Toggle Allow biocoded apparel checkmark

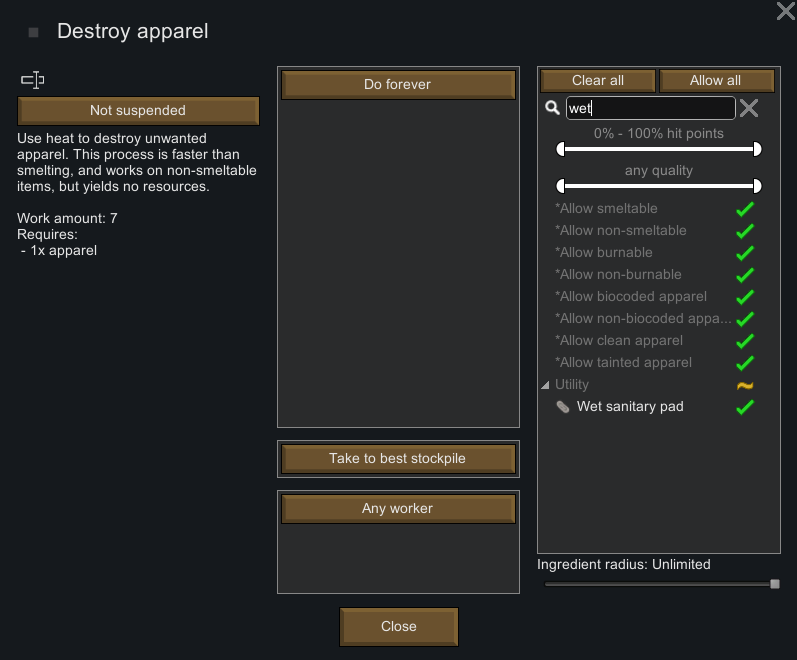[745, 297]
